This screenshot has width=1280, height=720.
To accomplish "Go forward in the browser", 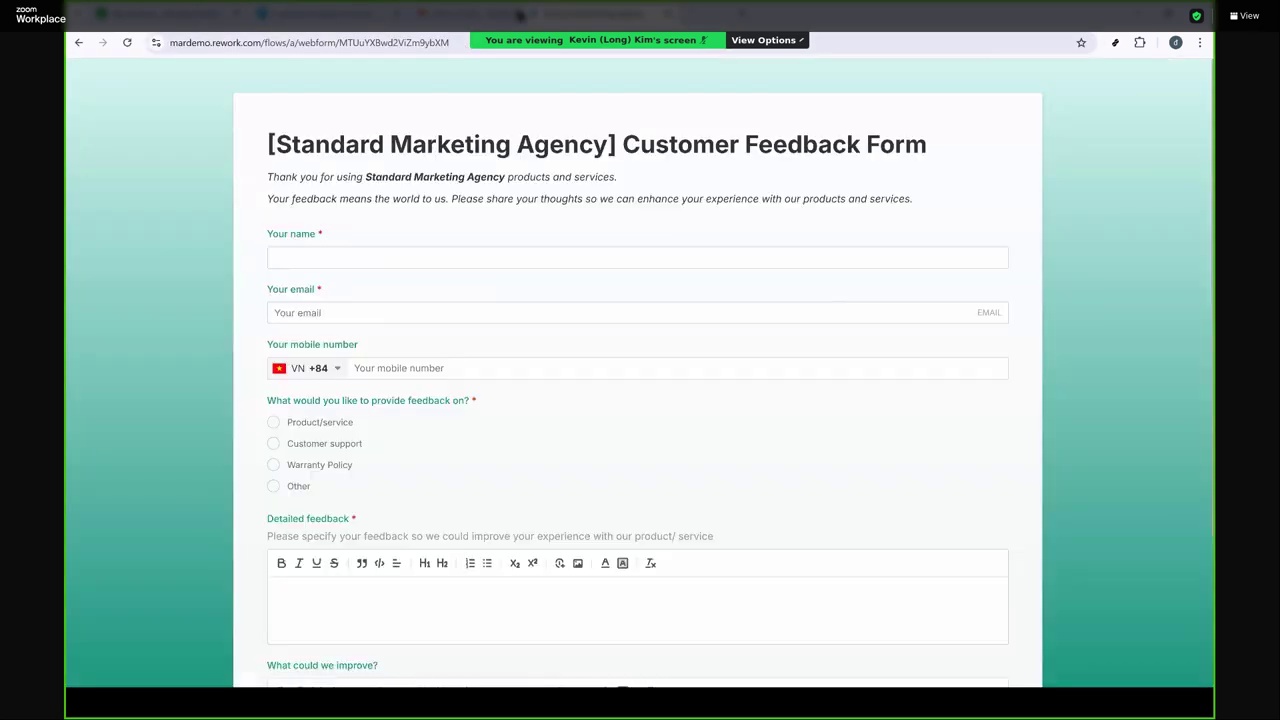I will pyautogui.click(x=103, y=42).
